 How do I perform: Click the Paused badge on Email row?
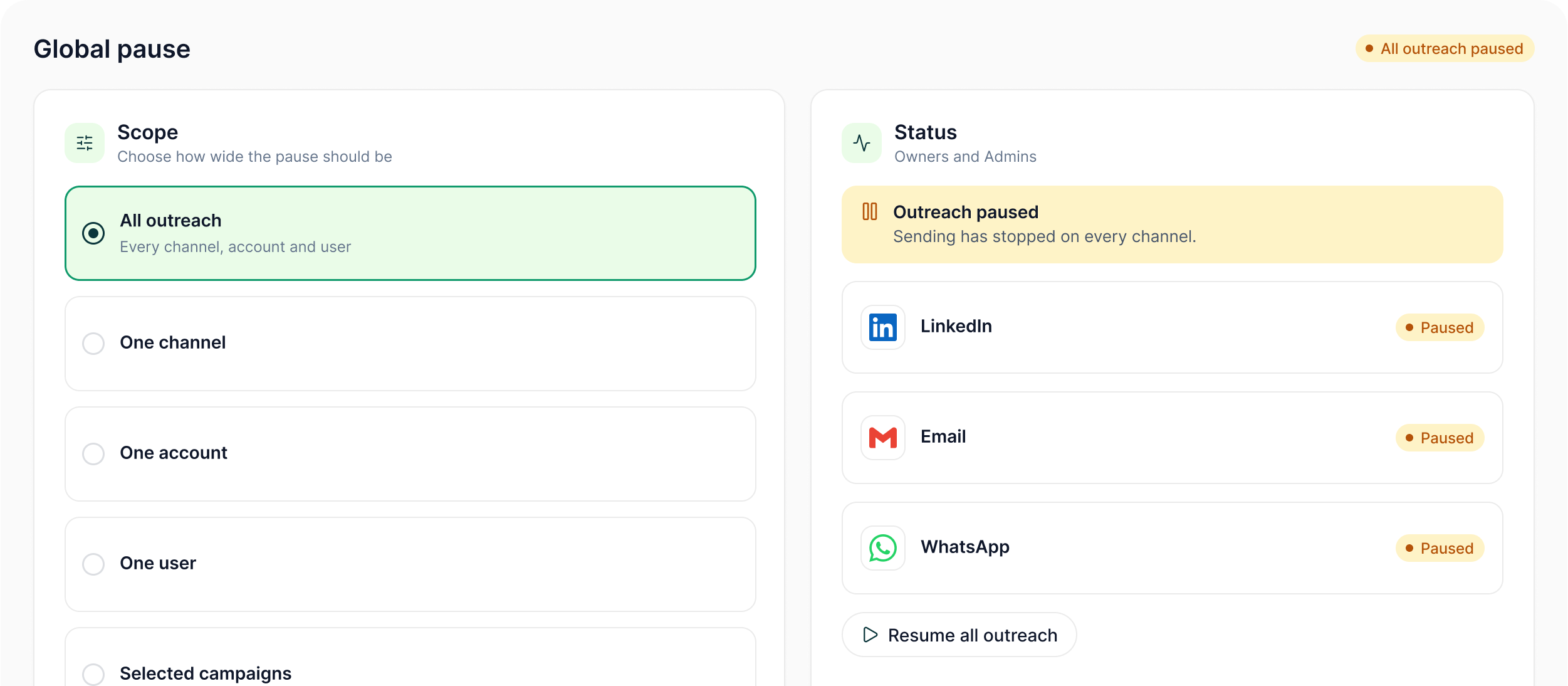pyautogui.click(x=1440, y=438)
